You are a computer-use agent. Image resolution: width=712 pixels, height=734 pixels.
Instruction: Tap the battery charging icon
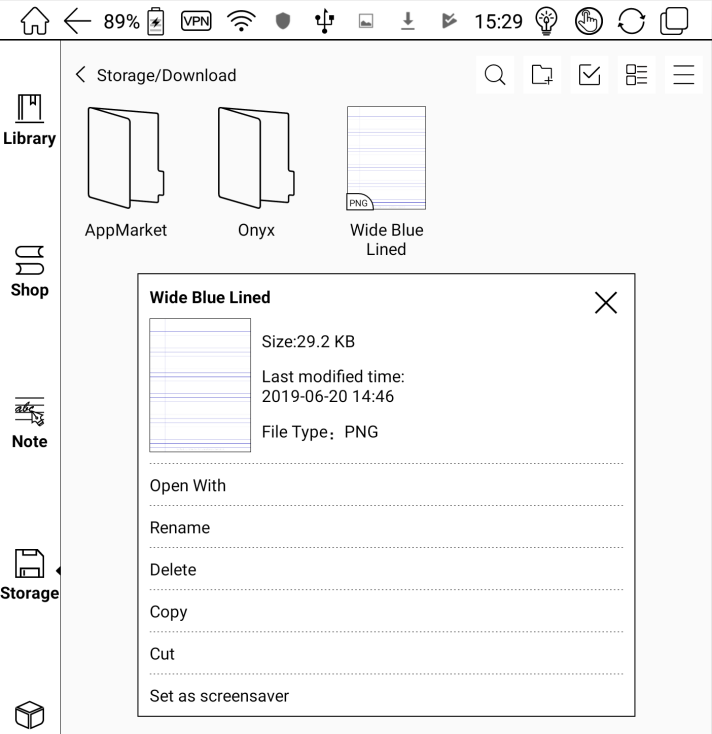[155, 21]
